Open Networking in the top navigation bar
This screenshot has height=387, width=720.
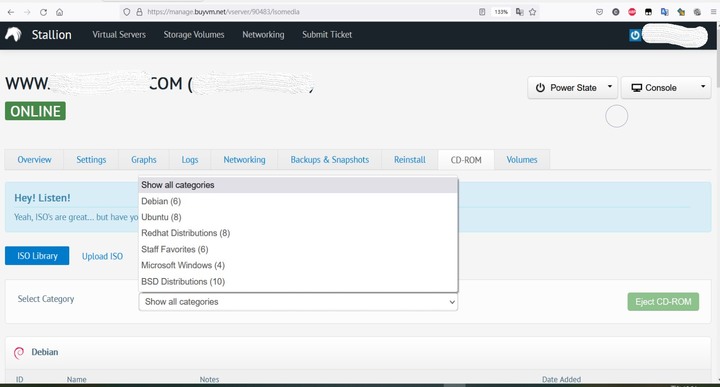tap(263, 34)
